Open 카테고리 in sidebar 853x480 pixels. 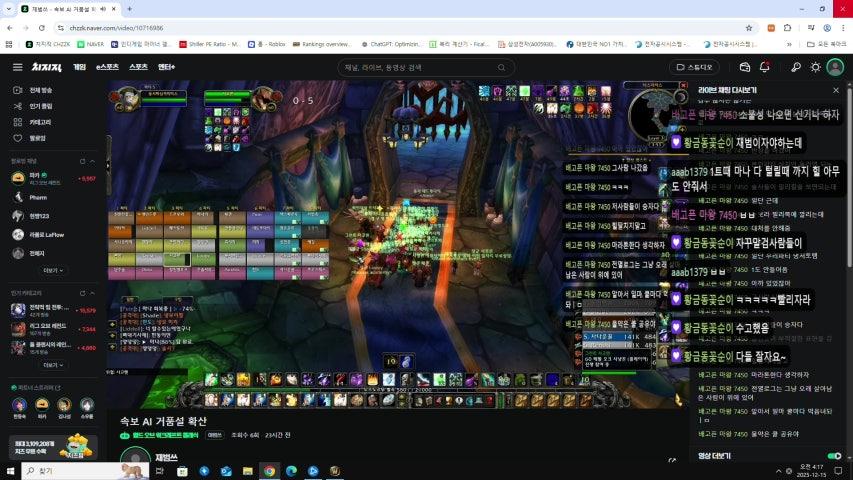(33, 122)
